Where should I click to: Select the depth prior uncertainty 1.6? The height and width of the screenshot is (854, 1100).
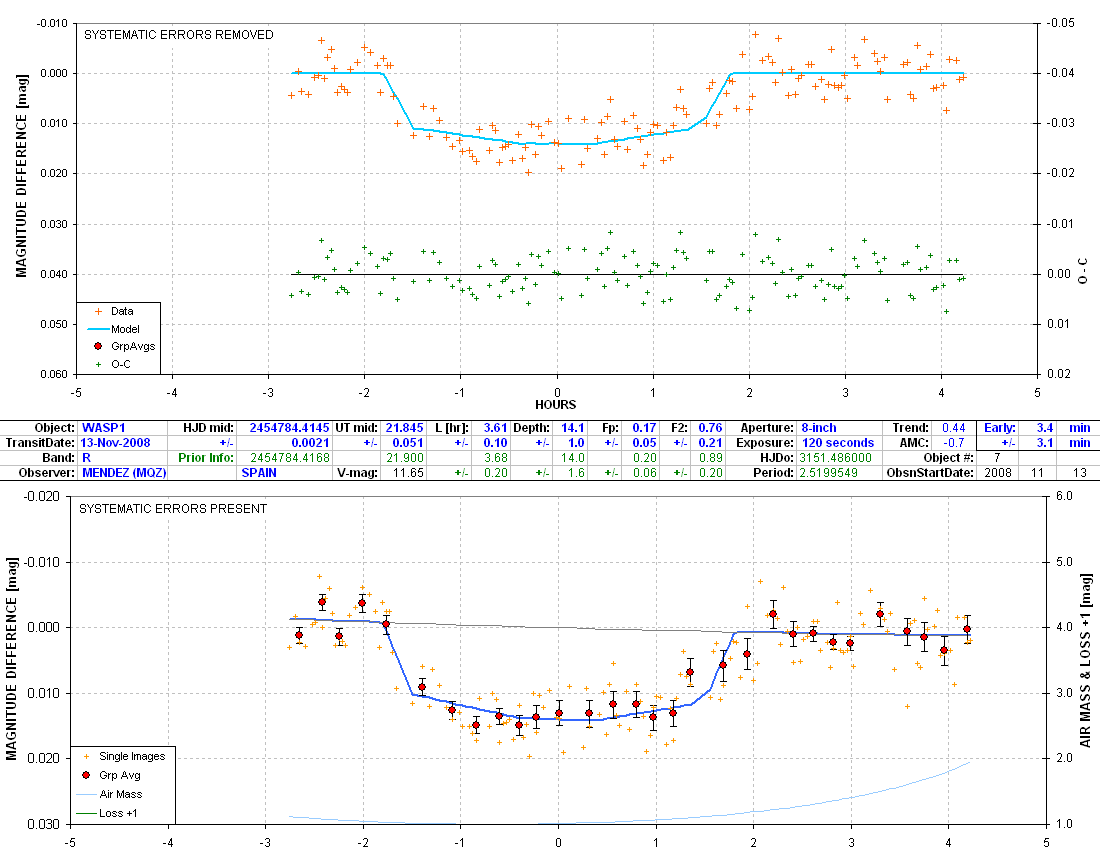coord(576,473)
